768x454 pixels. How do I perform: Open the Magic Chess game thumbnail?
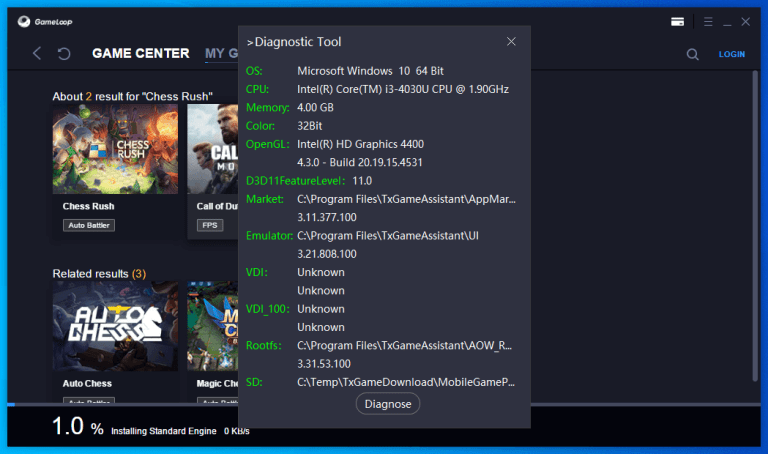pos(213,326)
